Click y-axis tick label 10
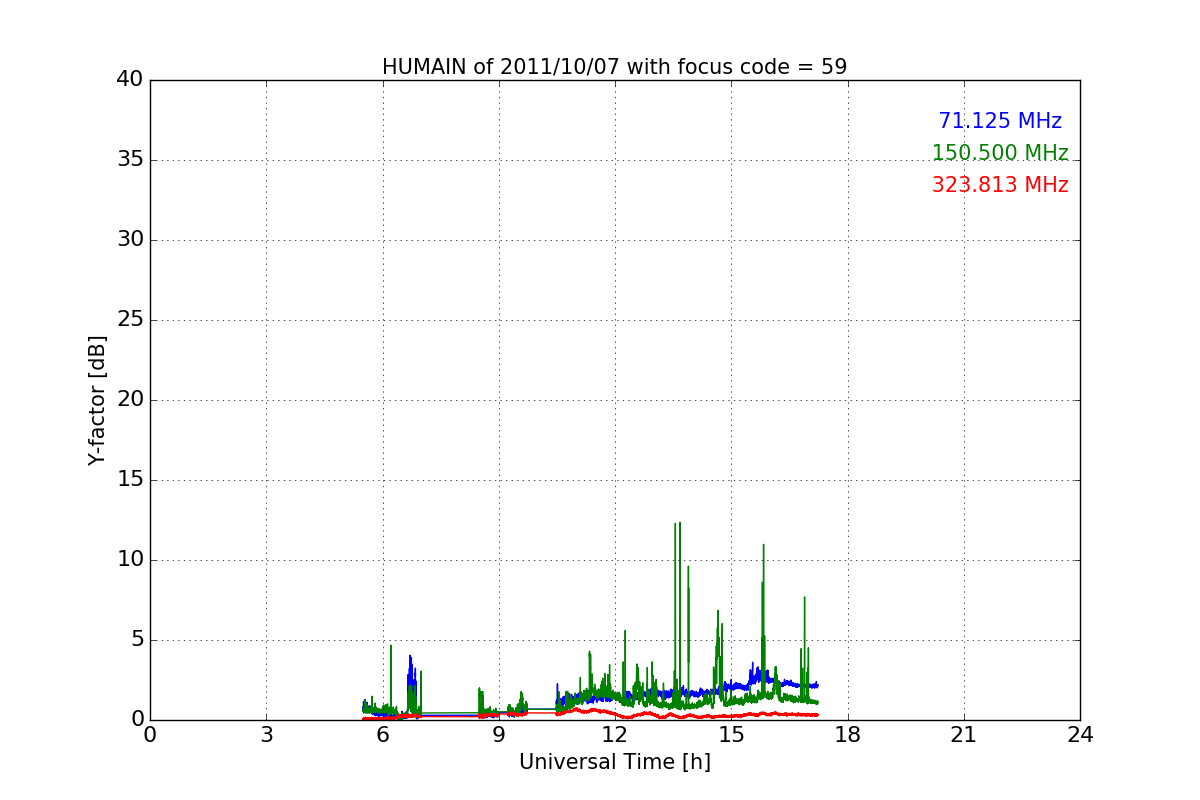Screen dimensions: 1200x800 click(x=130, y=560)
